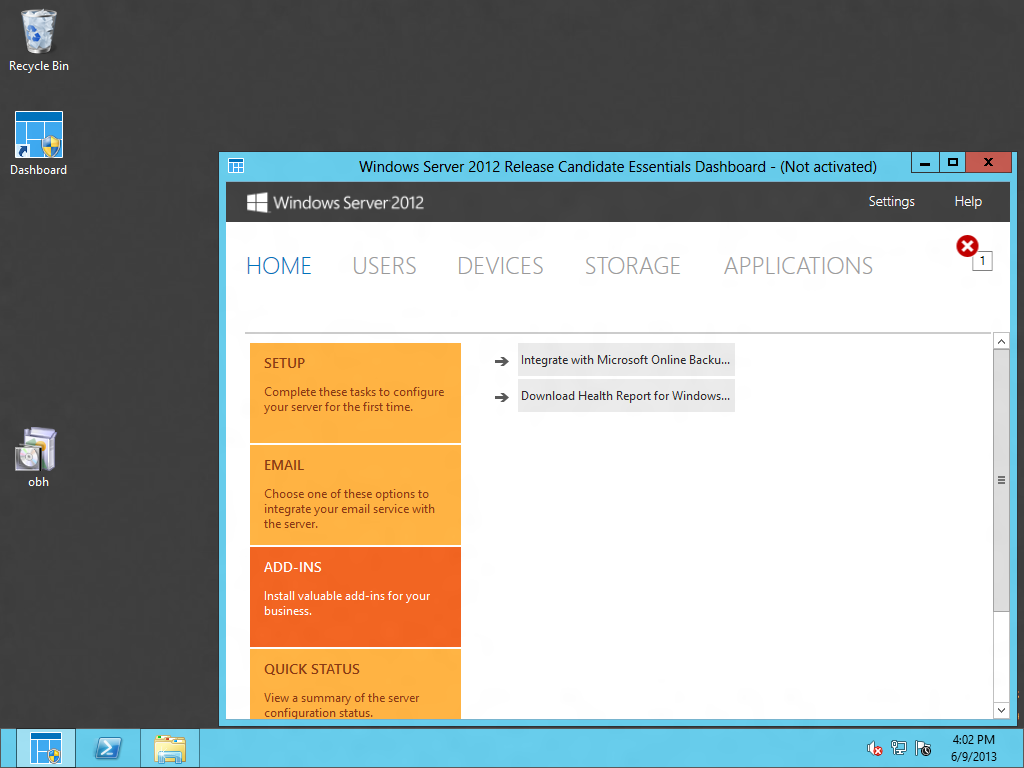The width and height of the screenshot is (1024, 768).
Task: Click the scrollbar up arrow
Action: [x=1001, y=341]
